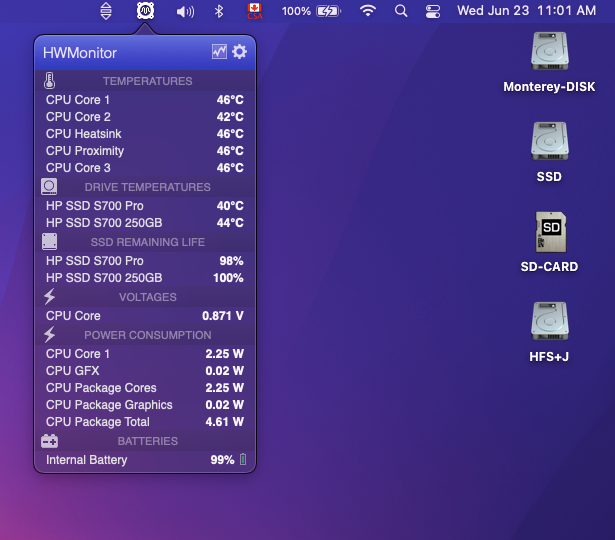The height and width of the screenshot is (540, 615).
Task: Click the Monterey-DISK label text
Action: 549,86
